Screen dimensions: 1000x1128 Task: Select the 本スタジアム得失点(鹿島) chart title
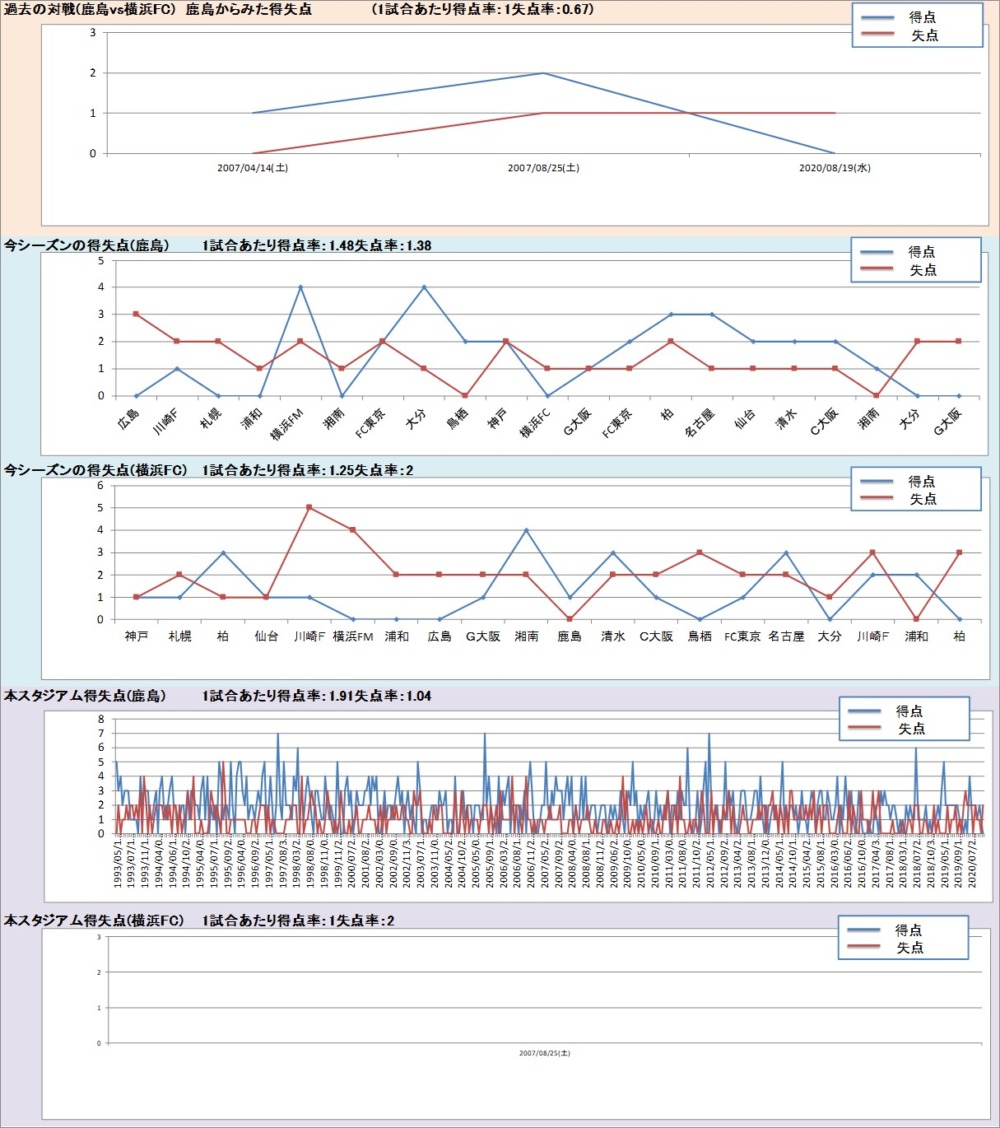pyautogui.click(x=85, y=696)
